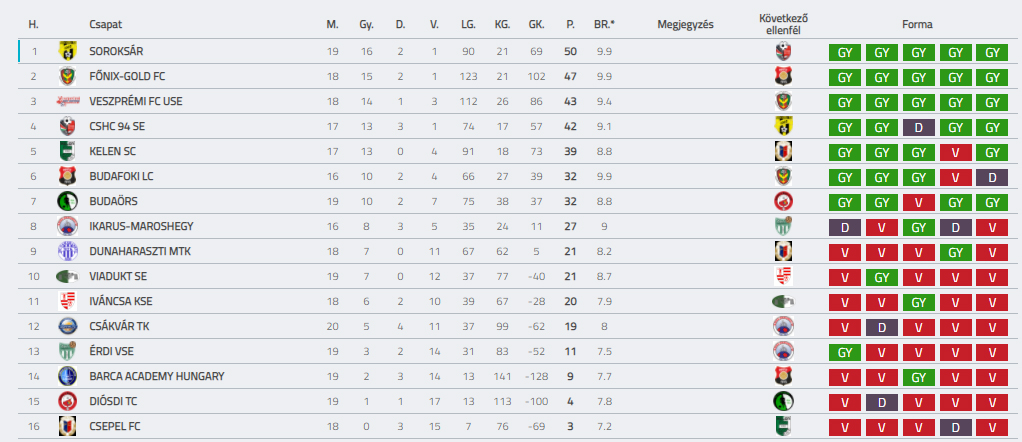
Task: Click the Veszprémi FC USE logo
Action: 67,101
